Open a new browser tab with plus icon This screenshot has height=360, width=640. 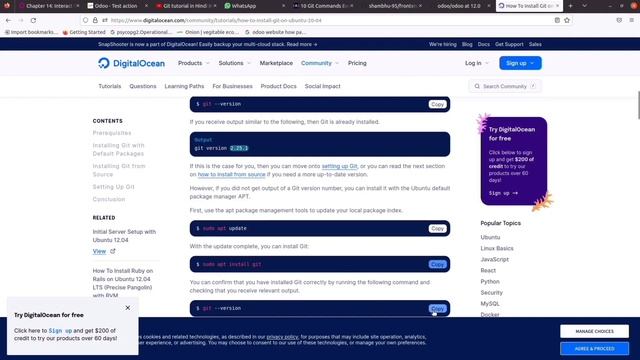pos(570,6)
